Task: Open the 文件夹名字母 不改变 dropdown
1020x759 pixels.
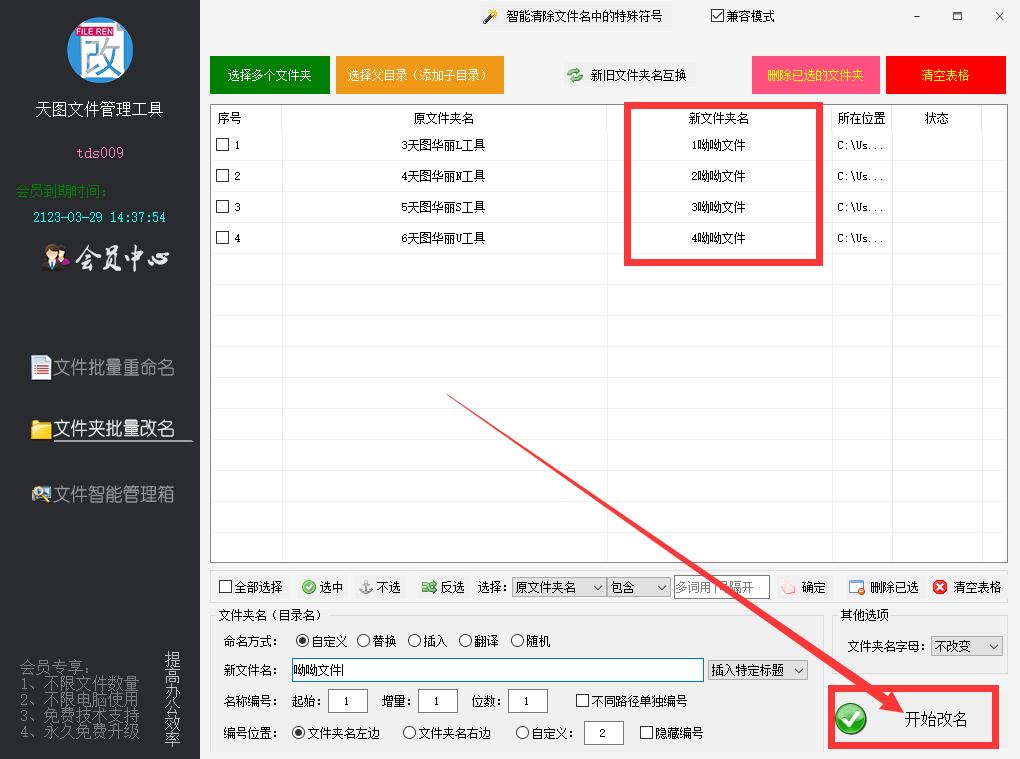Action: point(966,646)
